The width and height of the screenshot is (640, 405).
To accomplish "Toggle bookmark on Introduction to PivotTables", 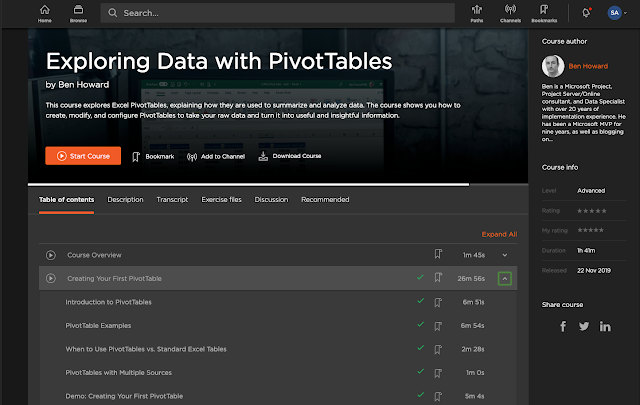I will tap(437, 301).
